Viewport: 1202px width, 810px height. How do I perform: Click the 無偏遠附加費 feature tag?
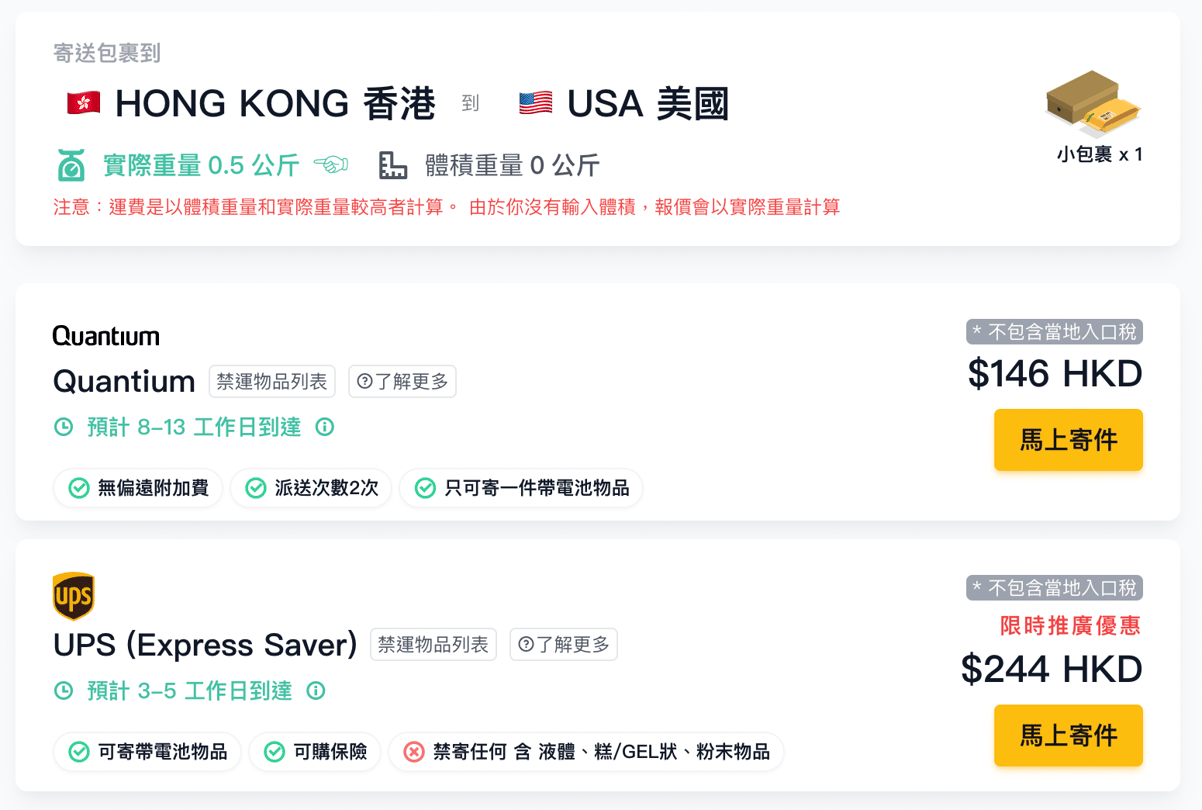[x=138, y=488]
